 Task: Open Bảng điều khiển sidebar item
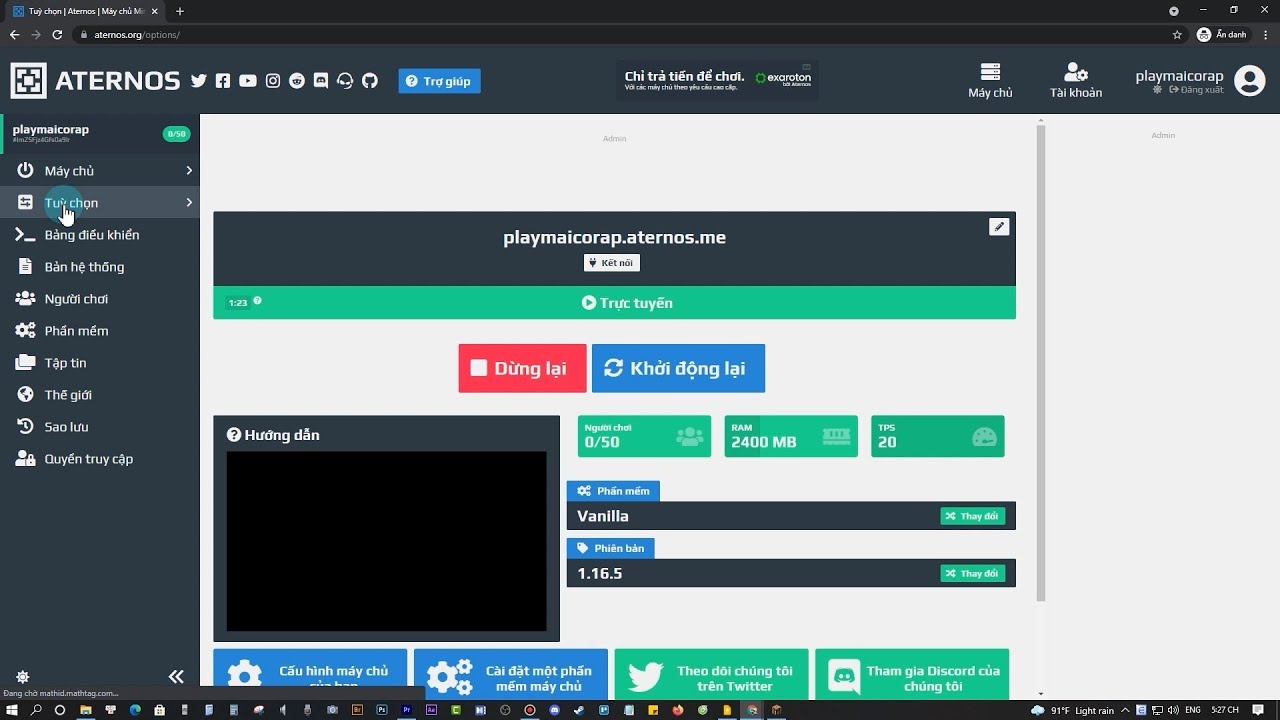pos(100,235)
